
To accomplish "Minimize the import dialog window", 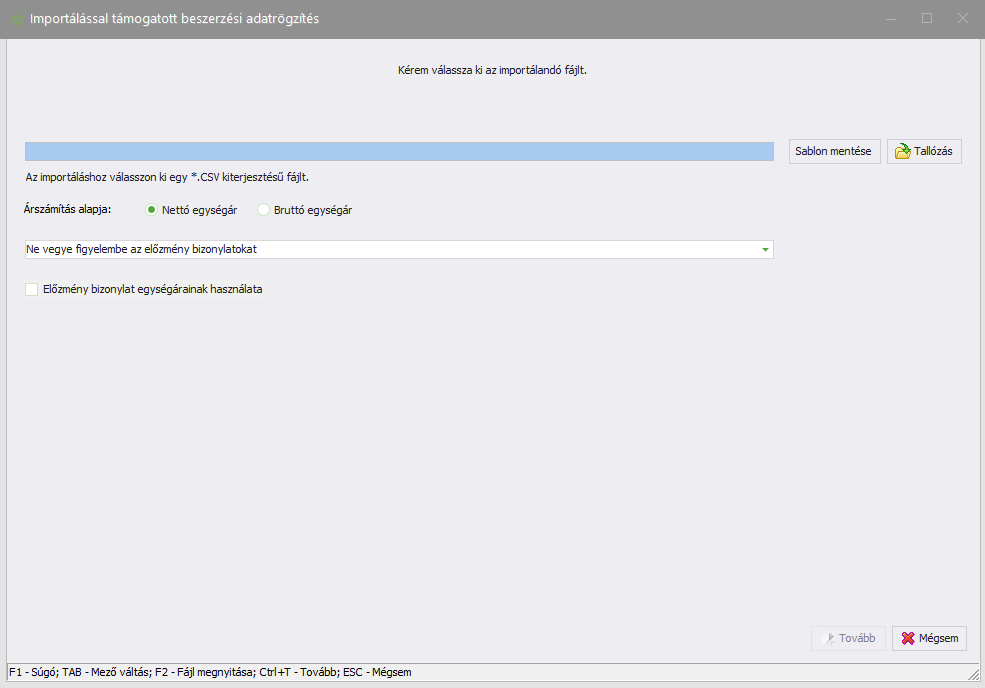I will click(890, 18).
